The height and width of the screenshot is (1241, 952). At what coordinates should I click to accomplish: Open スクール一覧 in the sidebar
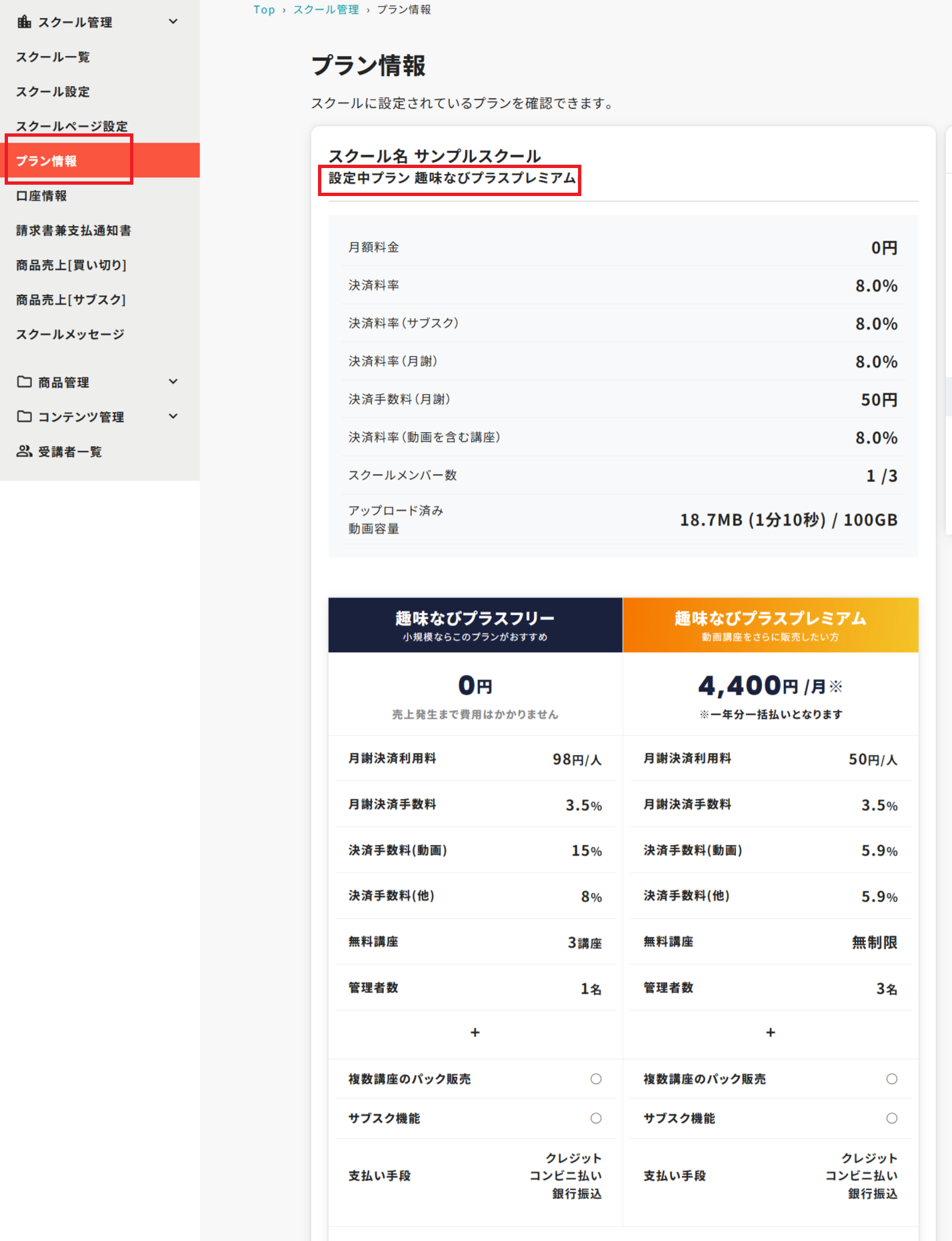coord(53,57)
